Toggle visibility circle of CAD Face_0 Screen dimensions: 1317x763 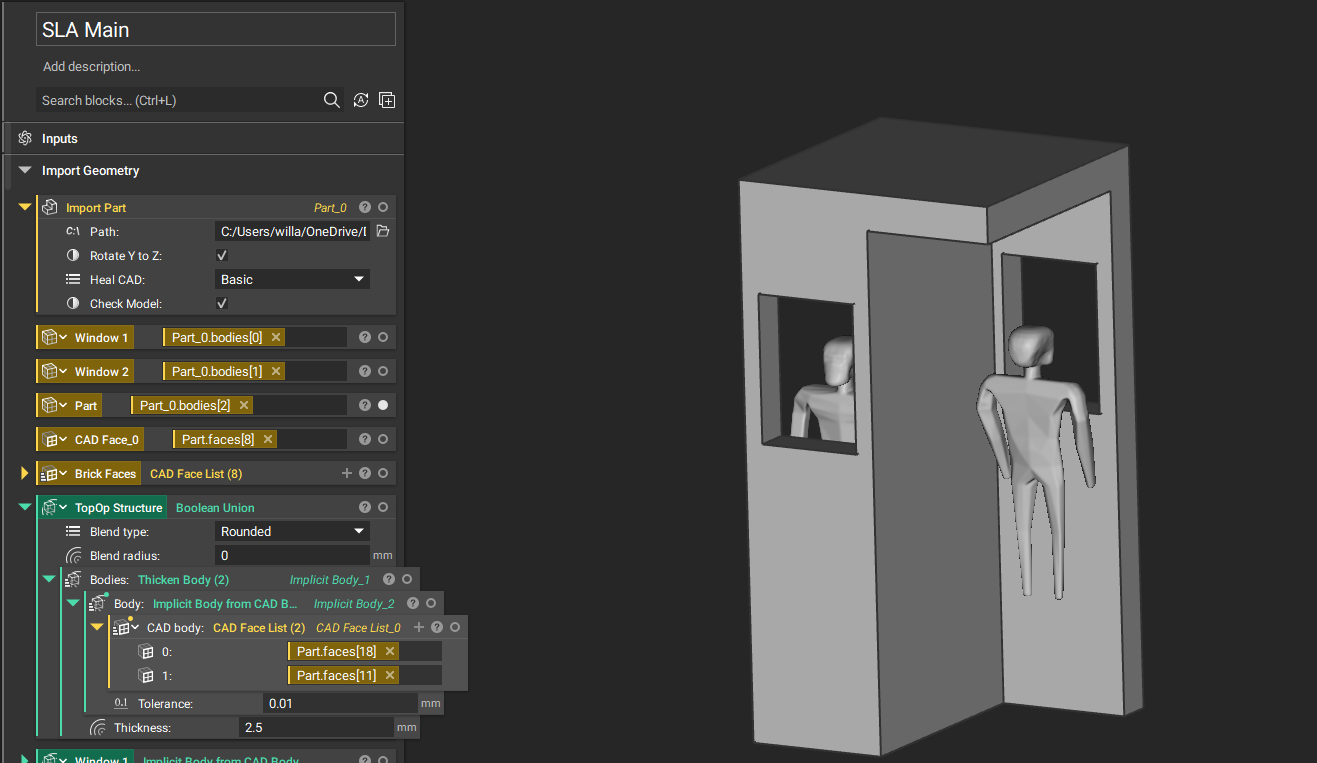(x=383, y=439)
